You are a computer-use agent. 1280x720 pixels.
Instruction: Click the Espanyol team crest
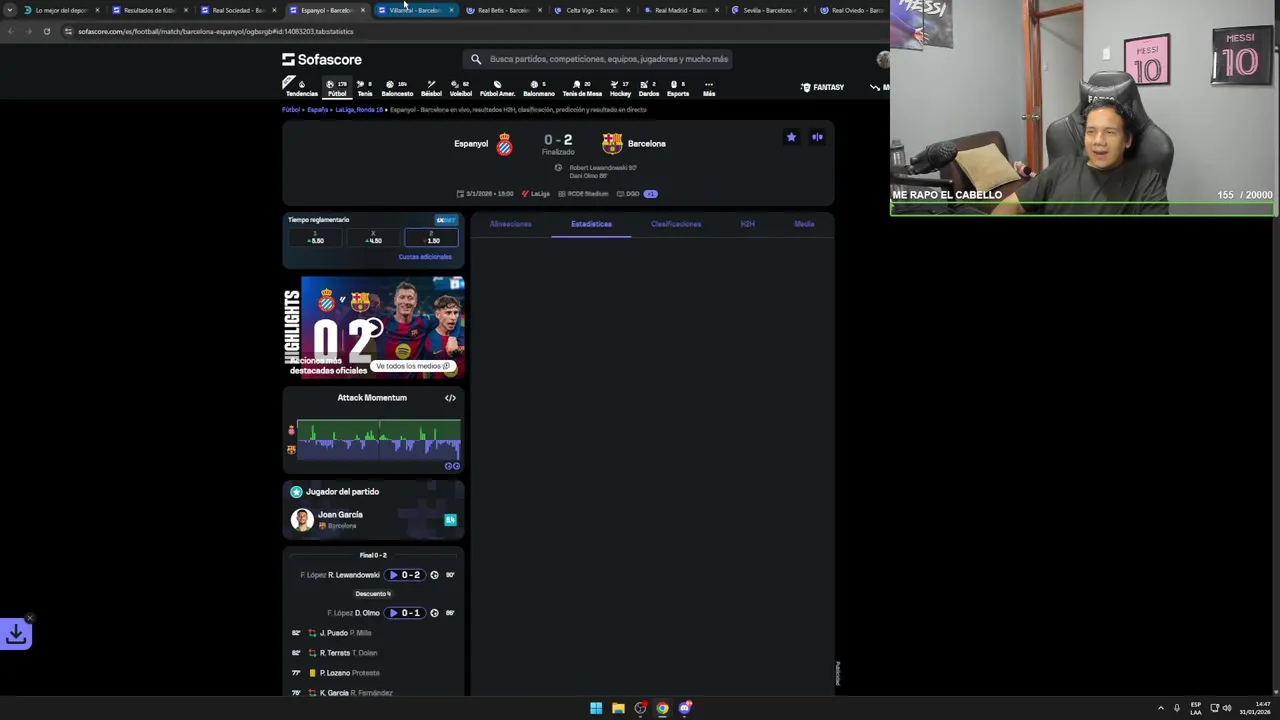(x=504, y=144)
